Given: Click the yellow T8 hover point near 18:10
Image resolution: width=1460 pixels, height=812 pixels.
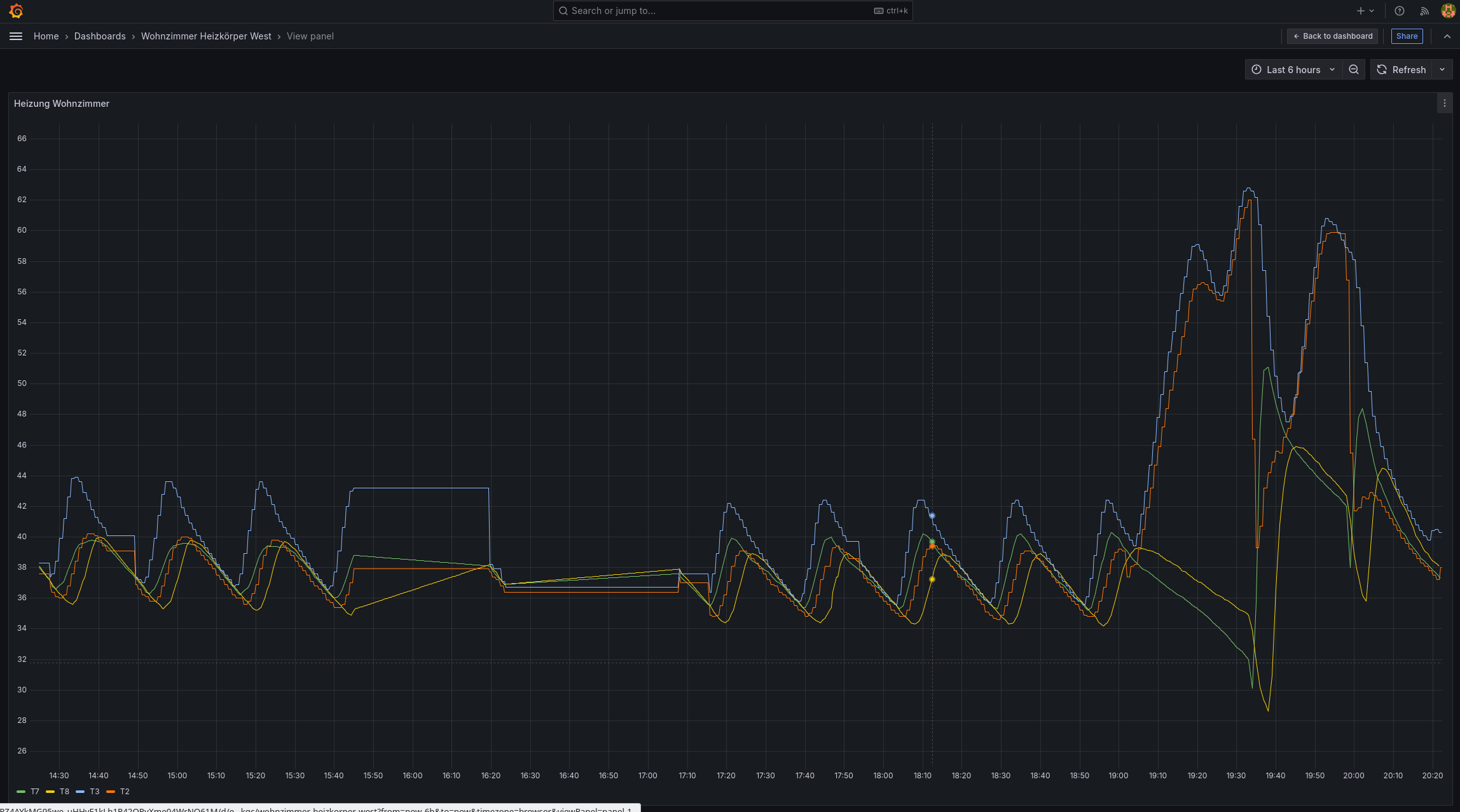Looking at the screenshot, I should [932, 579].
